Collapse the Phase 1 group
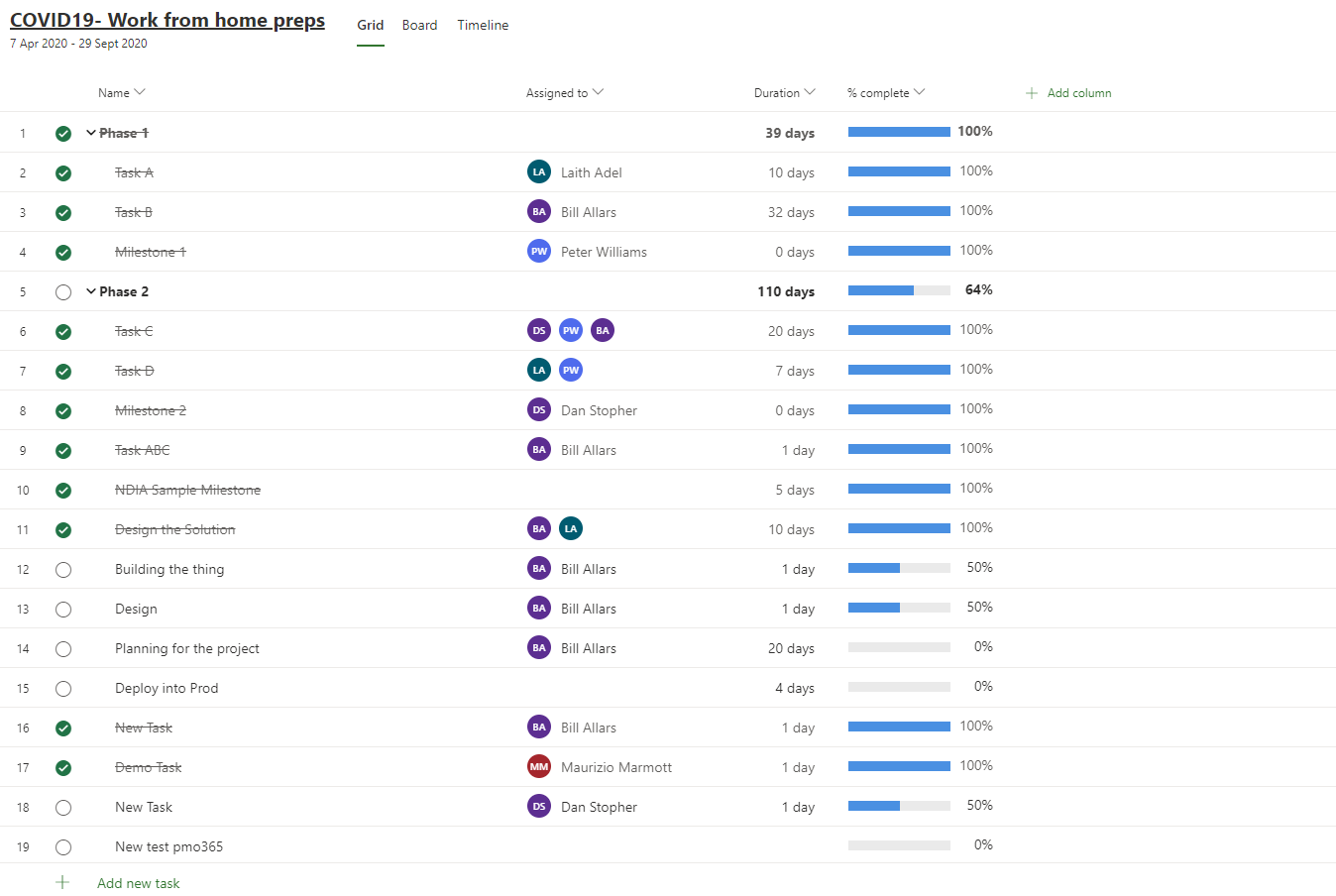This screenshot has height=896, width=1336. click(x=91, y=133)
